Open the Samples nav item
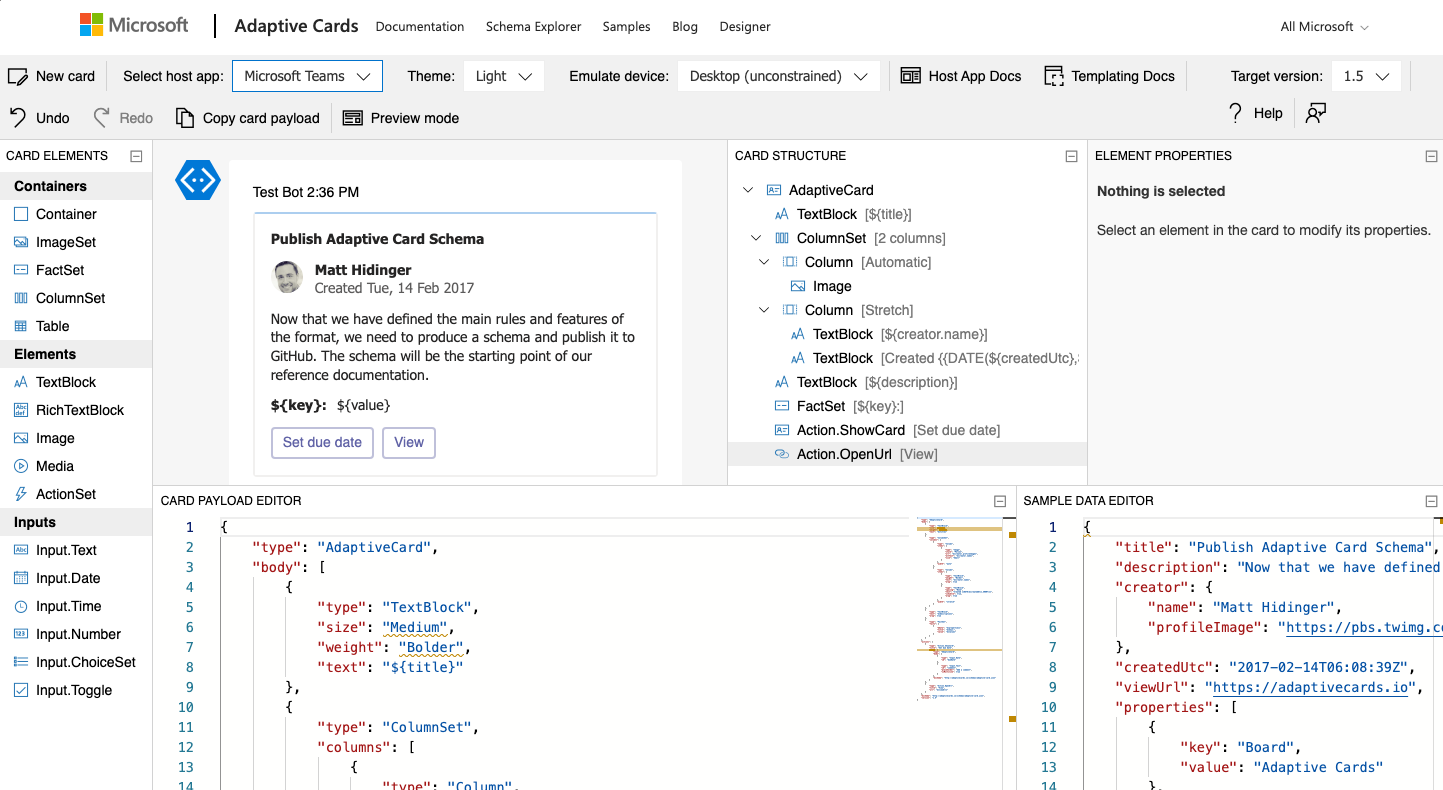The width and height of the screenshot is (1443, 790). (x=626, y=27)
